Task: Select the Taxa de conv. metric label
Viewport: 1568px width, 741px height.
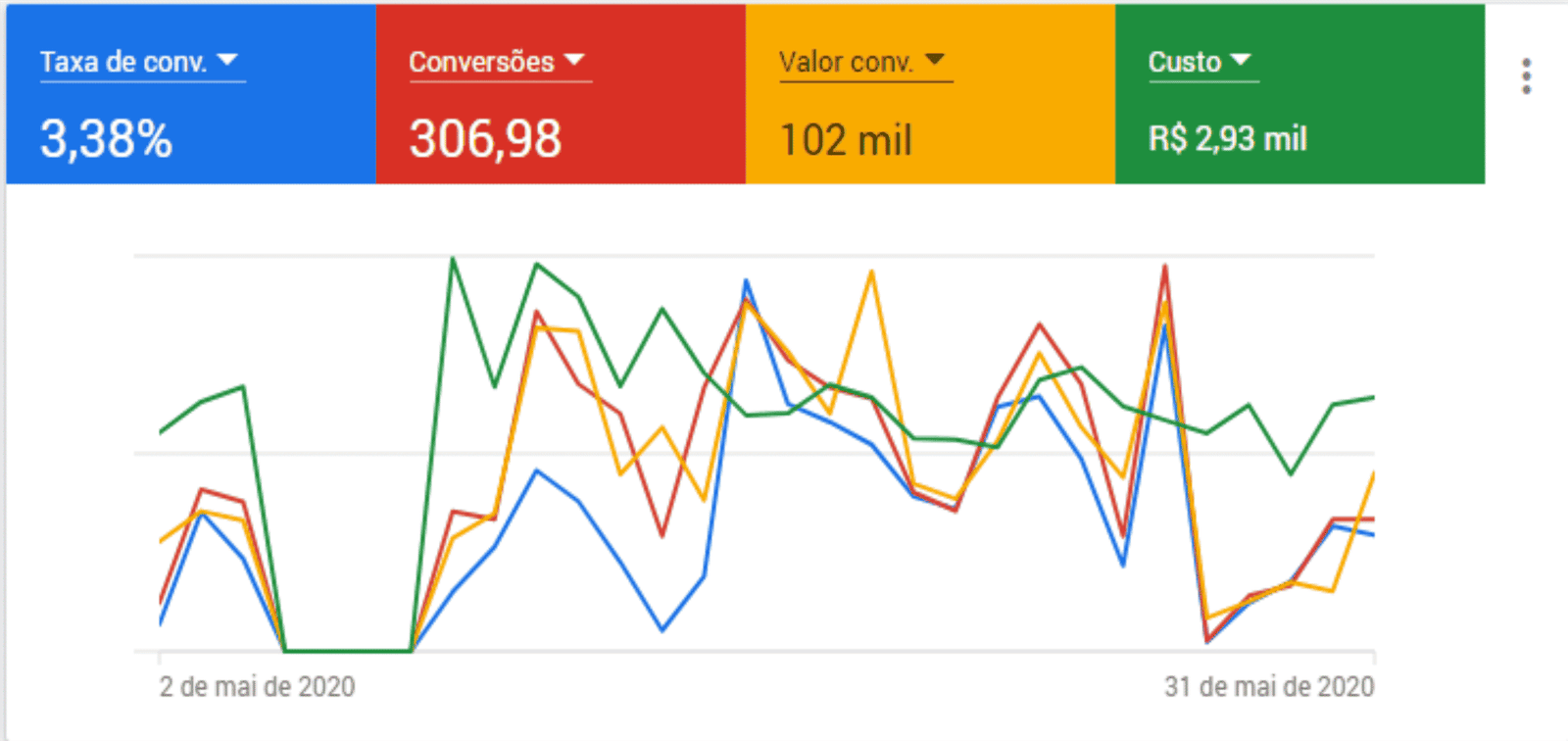Action: (123, 62)
